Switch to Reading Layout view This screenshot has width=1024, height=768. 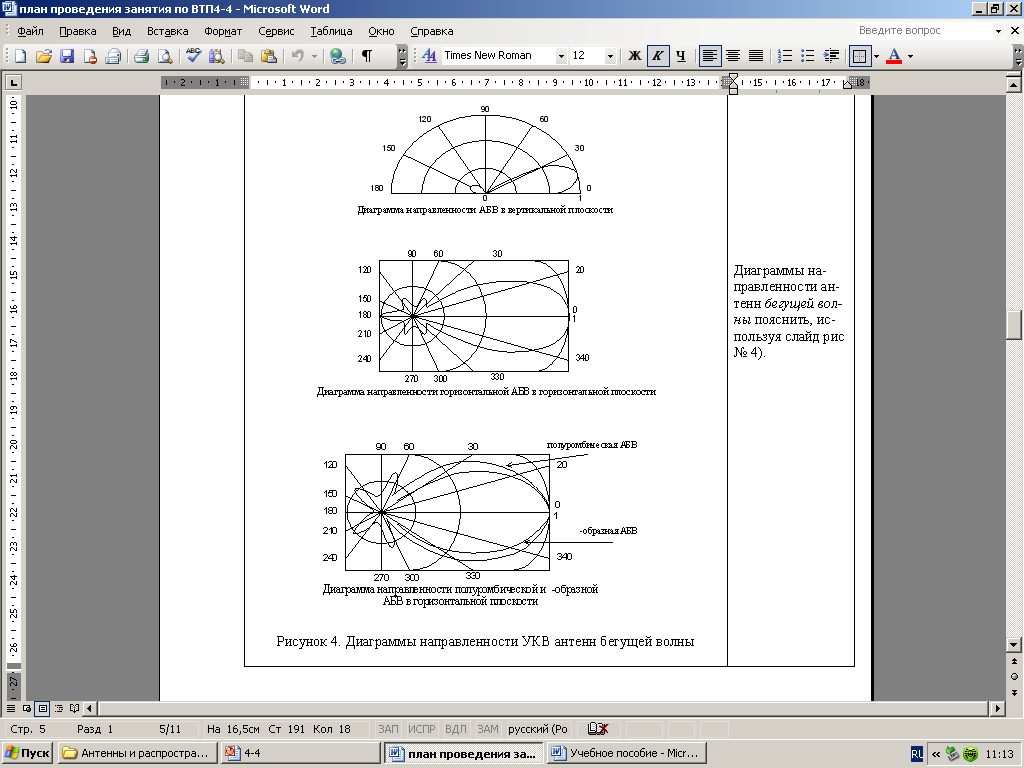(74, 708)
